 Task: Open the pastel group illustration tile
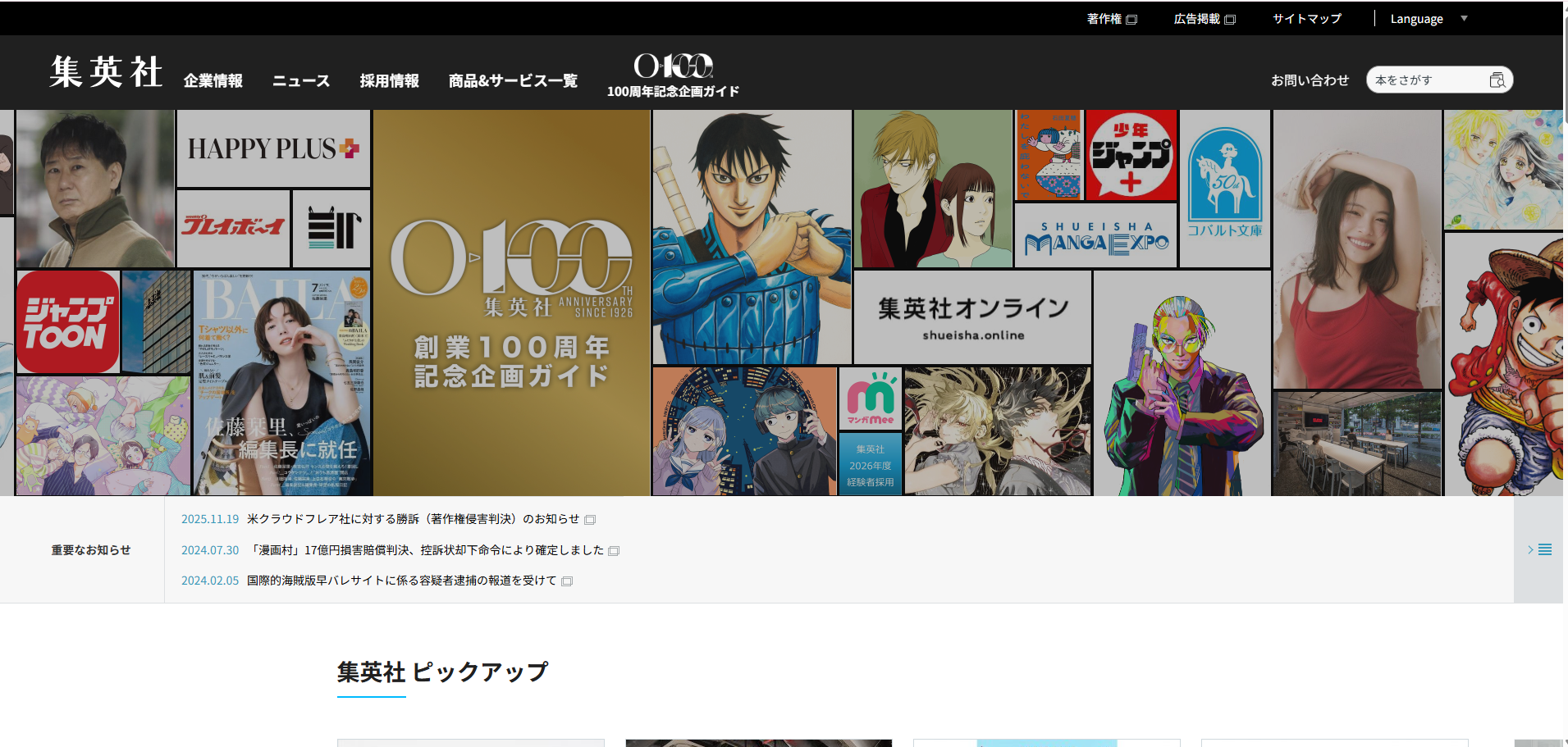point(103,436)
